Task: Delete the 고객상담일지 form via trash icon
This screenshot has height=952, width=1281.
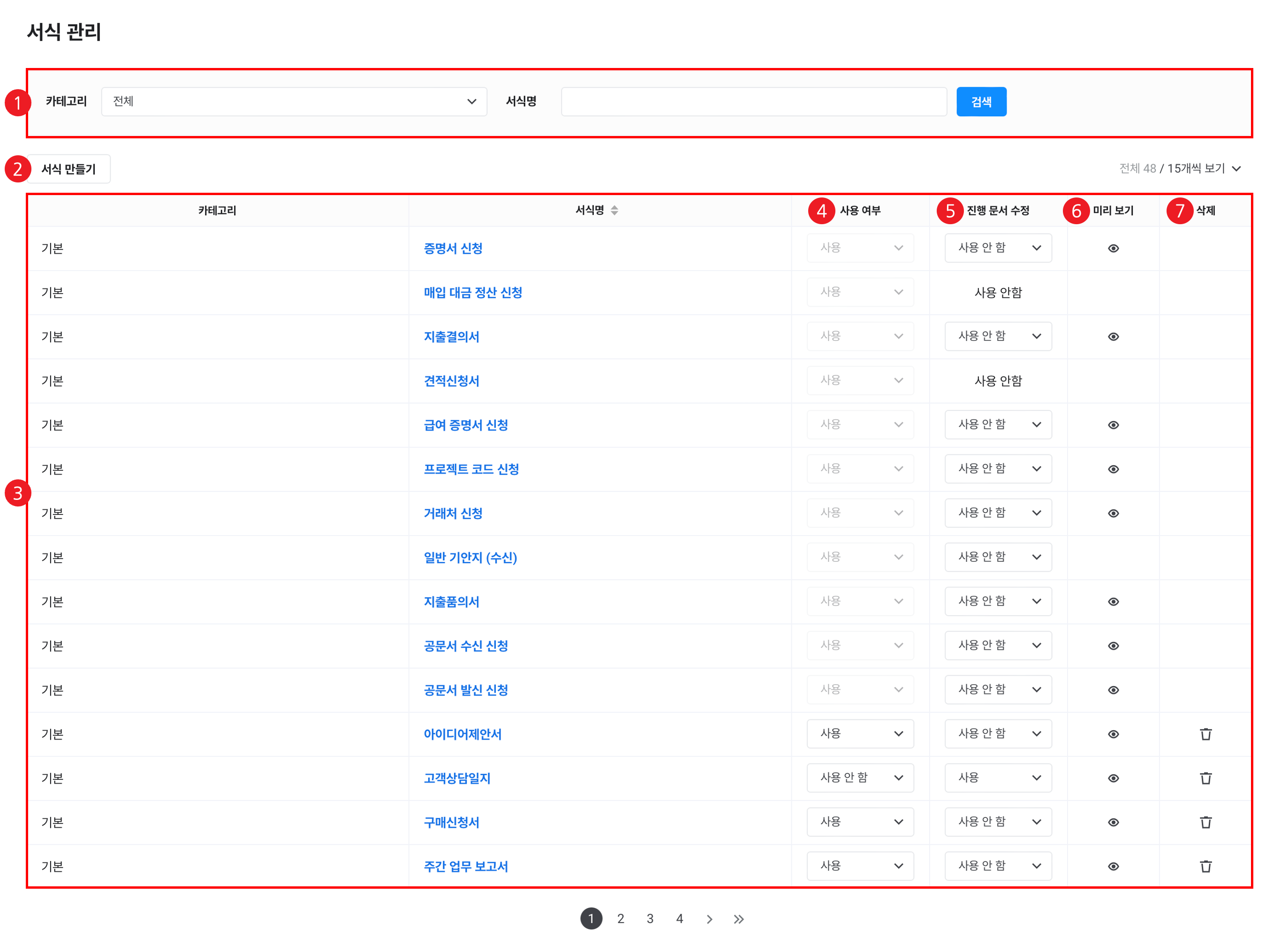Action: coord(1205,778)
